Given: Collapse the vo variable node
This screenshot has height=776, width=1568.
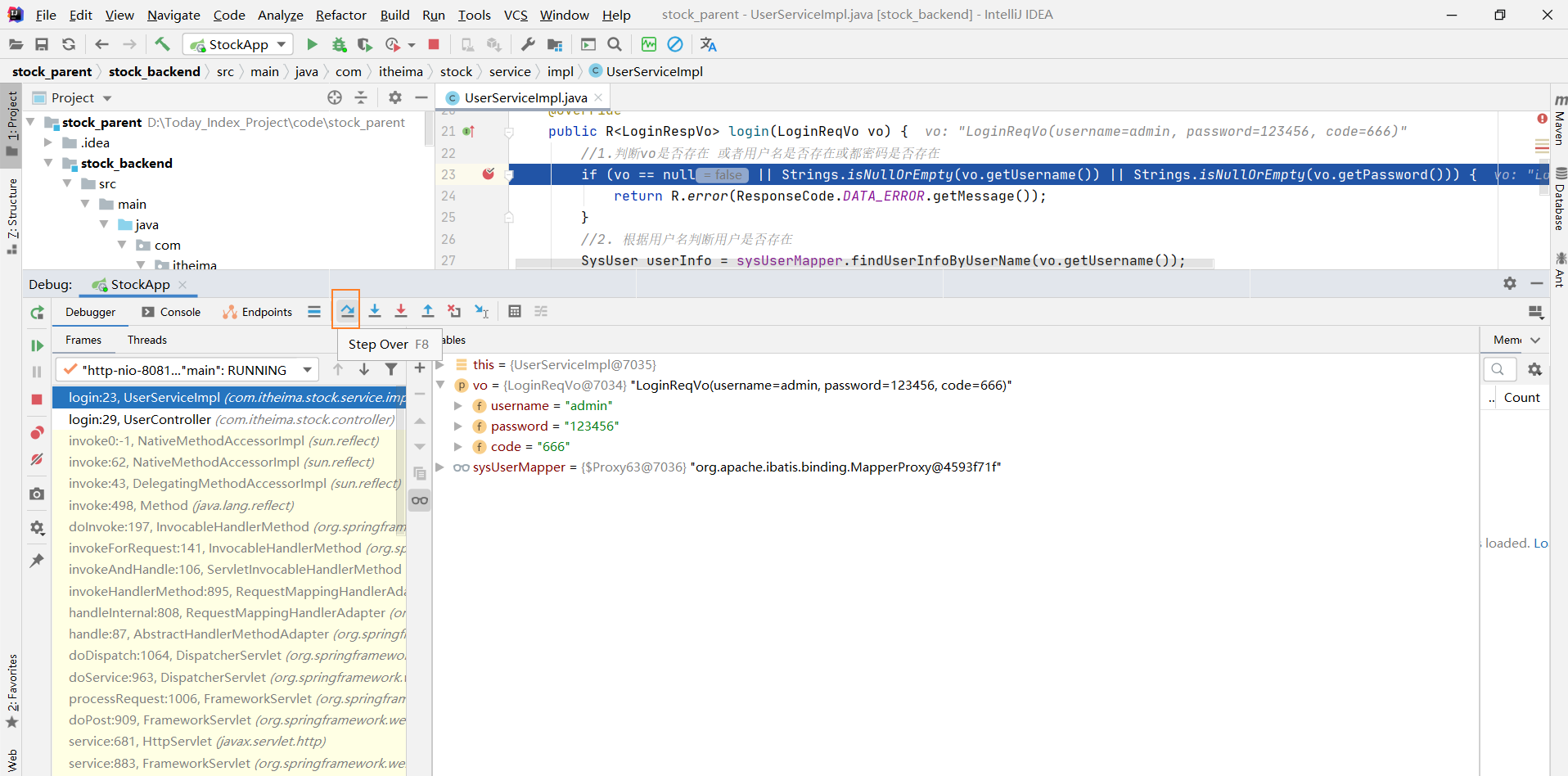Looking at the screenshot, I should [x=440, y=385].
